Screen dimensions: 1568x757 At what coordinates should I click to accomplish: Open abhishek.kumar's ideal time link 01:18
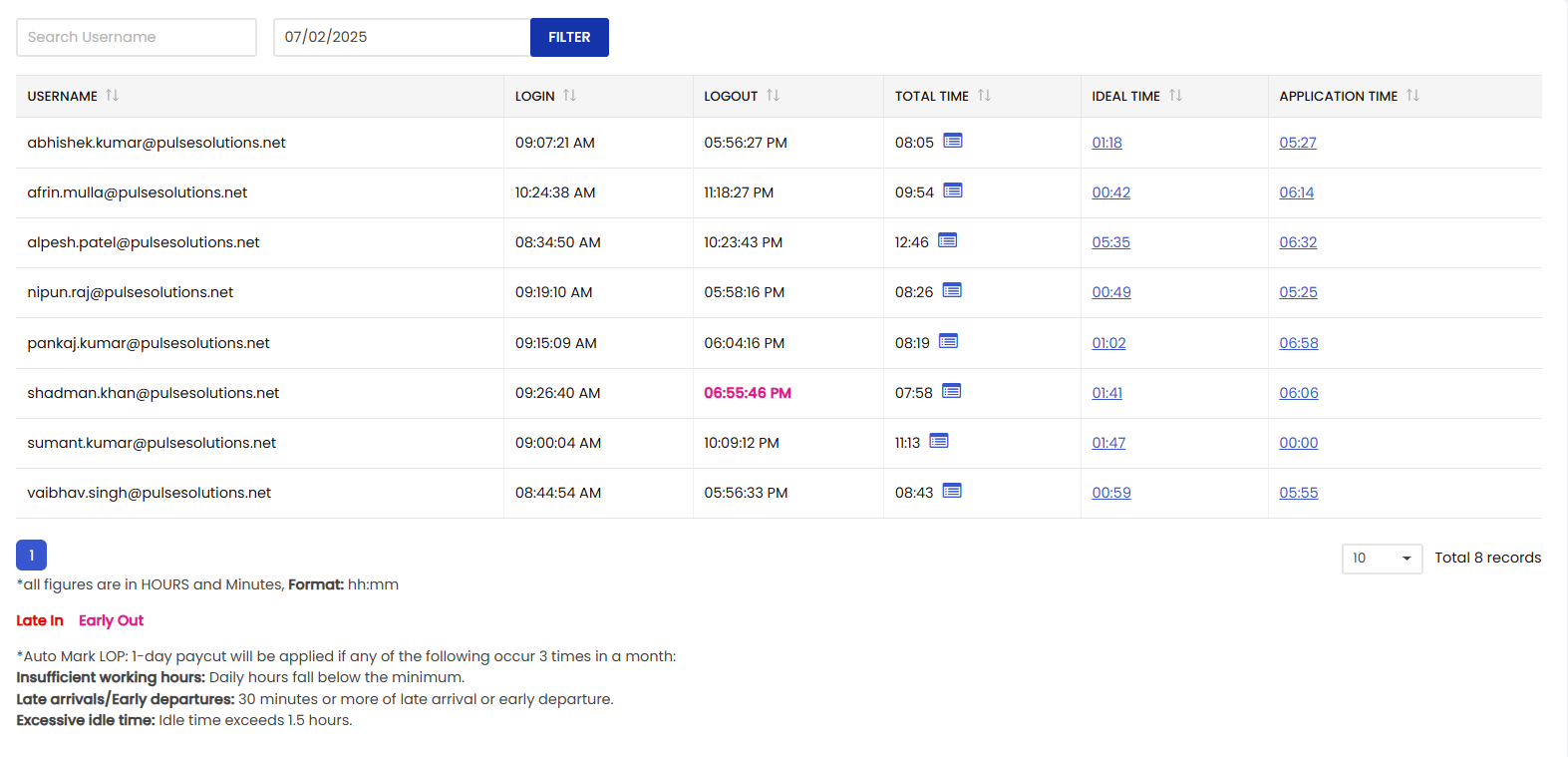[1106, 143]
